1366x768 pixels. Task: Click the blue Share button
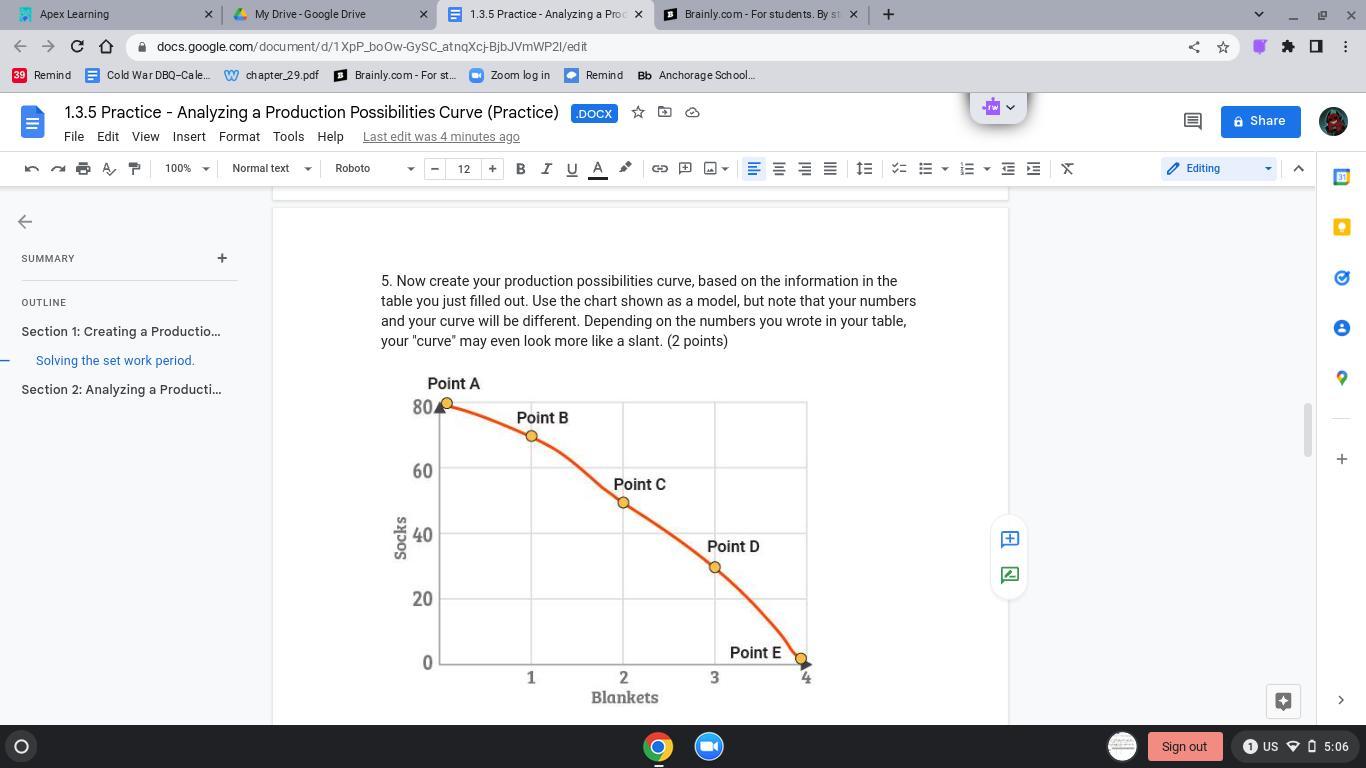[1260, 121]
